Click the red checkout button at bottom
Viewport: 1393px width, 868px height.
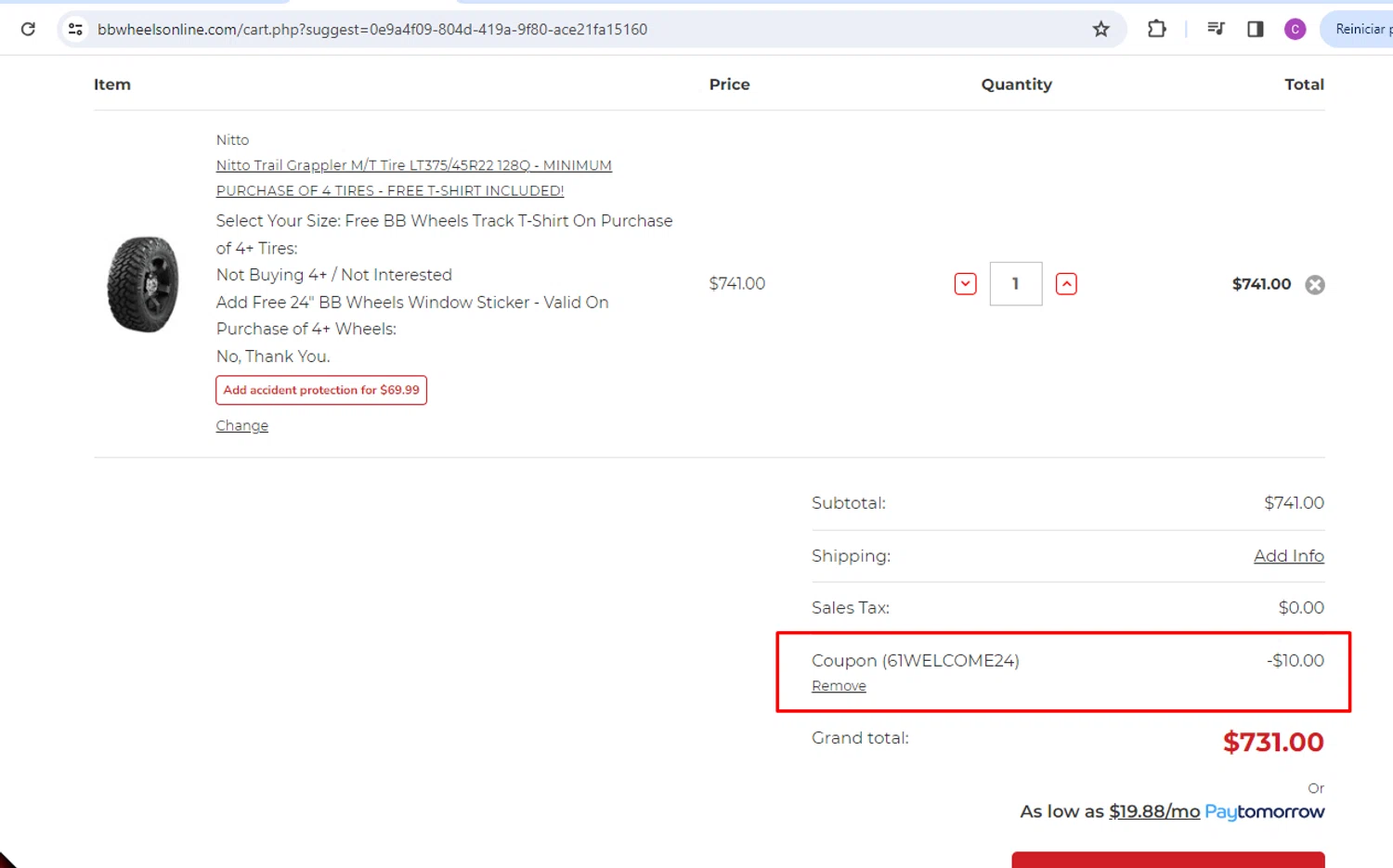[x=1168, y=860]
